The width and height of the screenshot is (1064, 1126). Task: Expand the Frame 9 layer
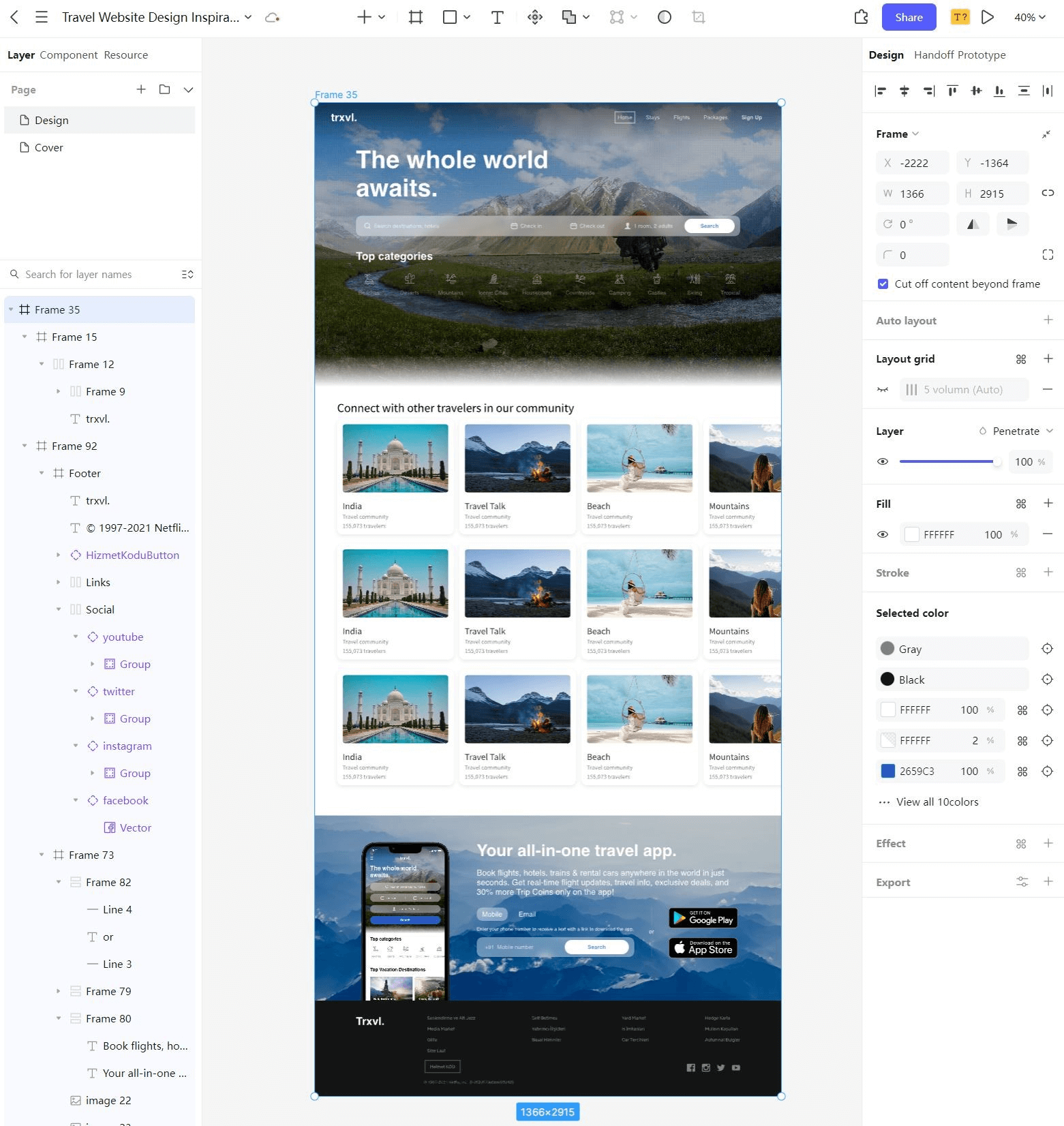(59, 391)
